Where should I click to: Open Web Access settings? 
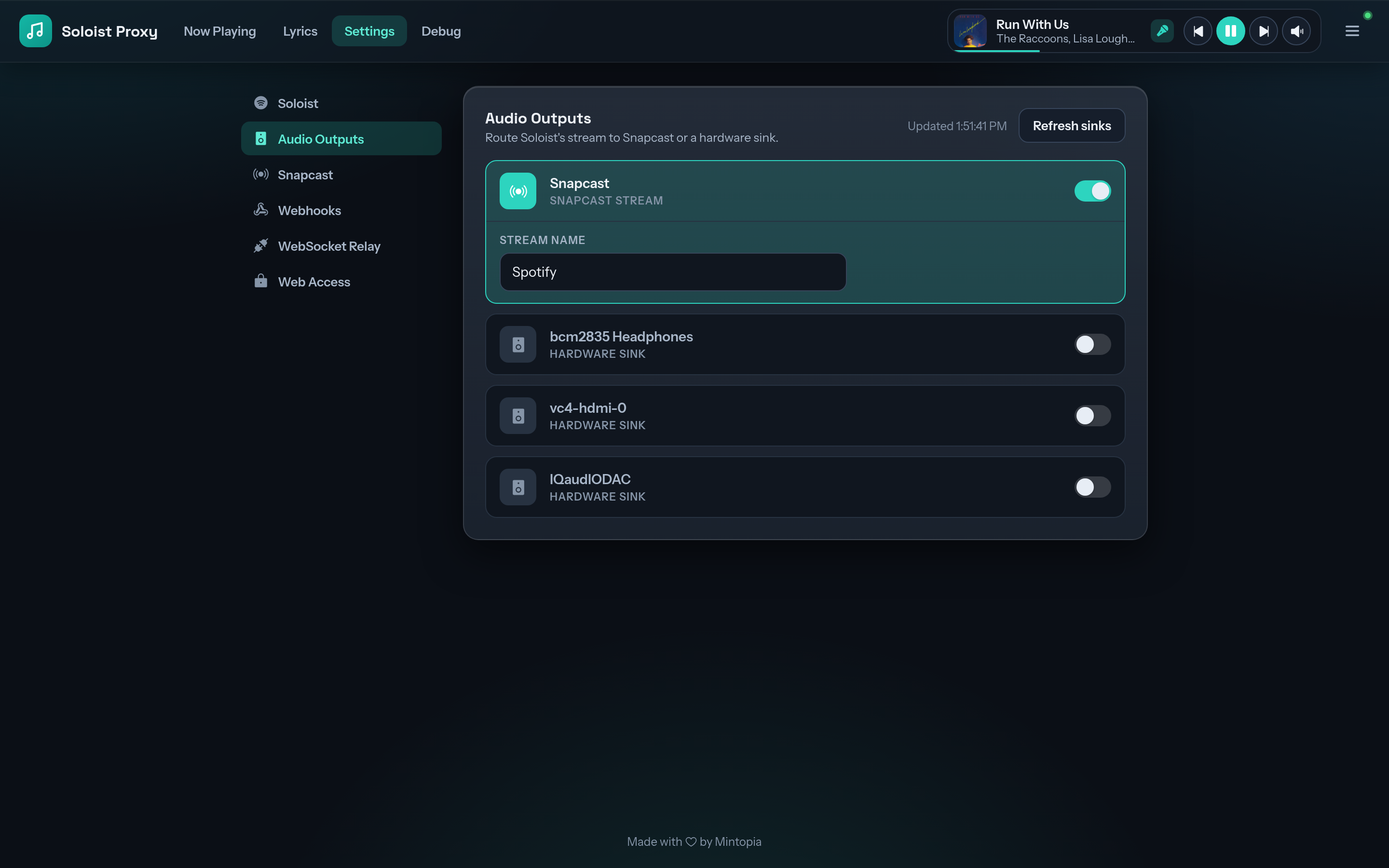click(341, 281)
